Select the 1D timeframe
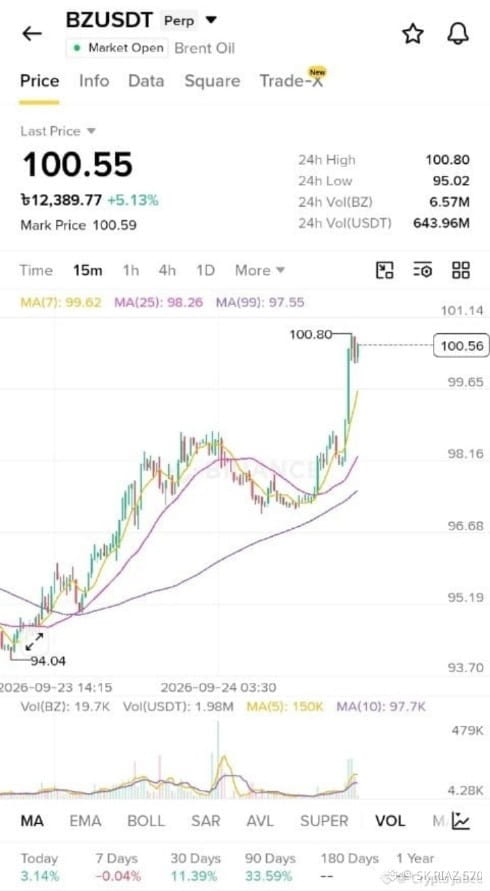 pos(205,270)
